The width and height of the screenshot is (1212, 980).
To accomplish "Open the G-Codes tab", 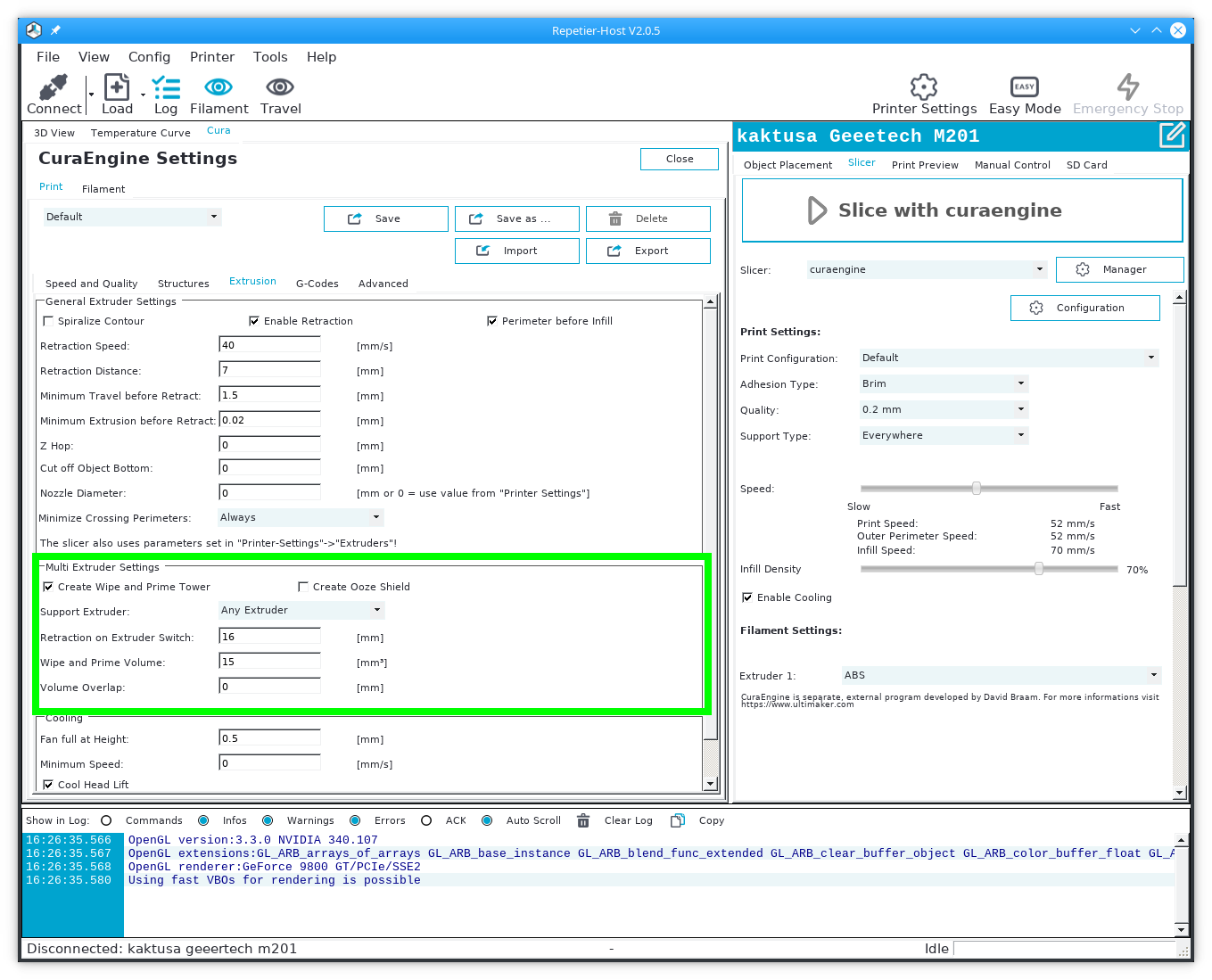I will click(317, 284).
